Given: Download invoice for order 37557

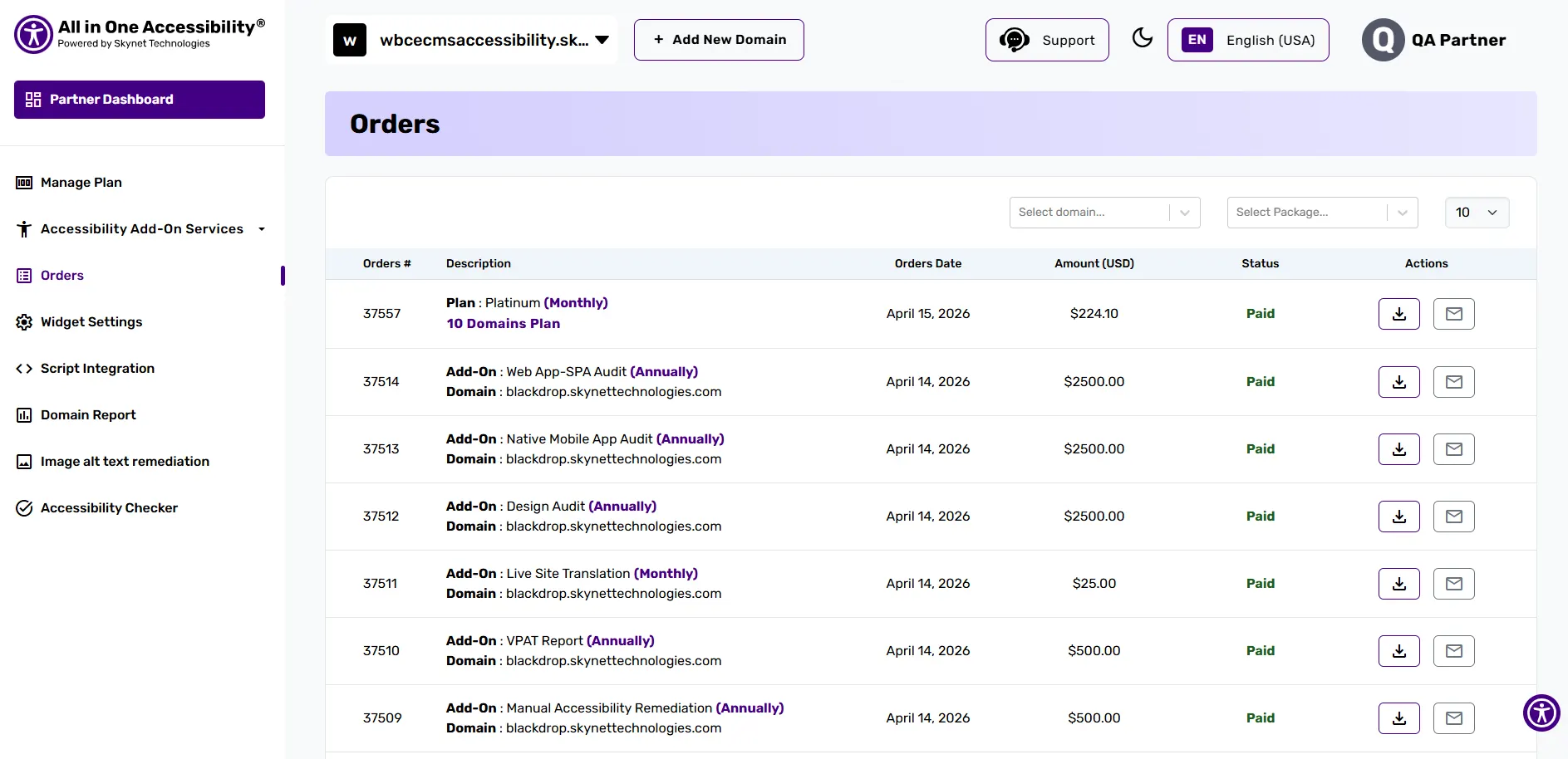Looking at the screenshot, I should pos(1399,314).
